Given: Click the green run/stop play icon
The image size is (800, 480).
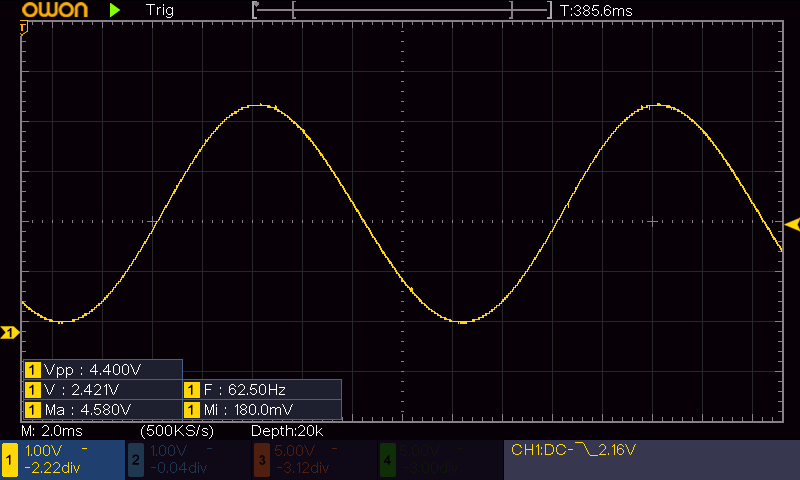Looking at the screenshot, I should pos(115,10).
